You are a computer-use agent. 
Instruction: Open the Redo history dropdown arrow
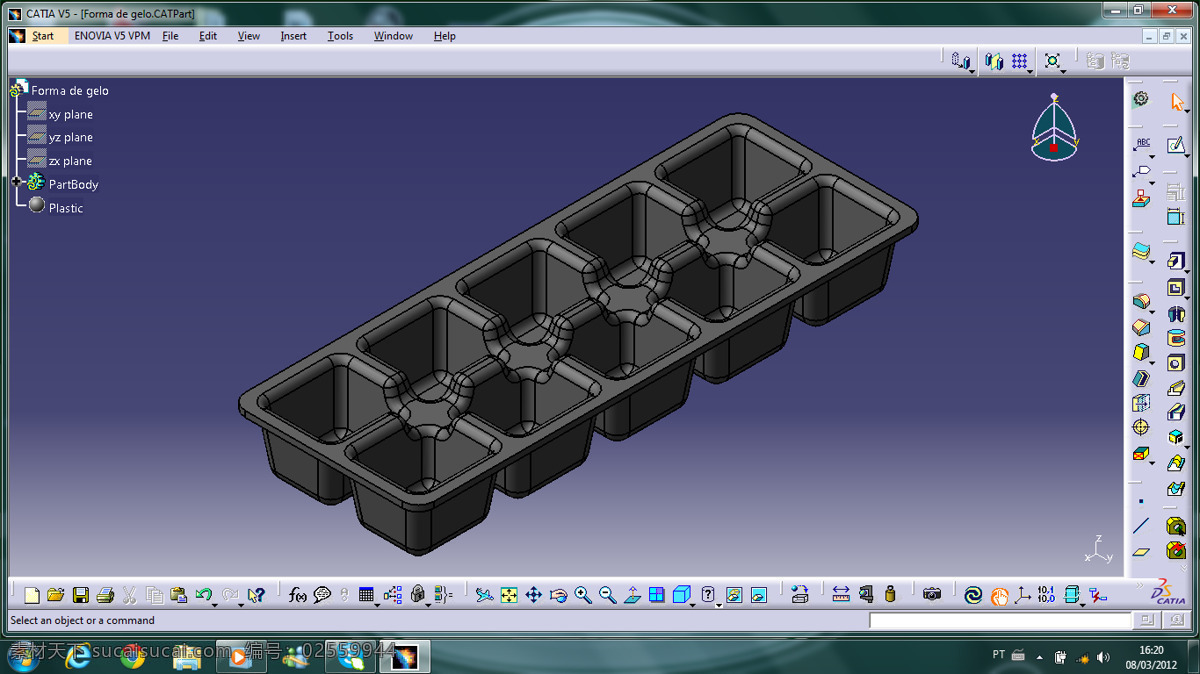[240, 603]
